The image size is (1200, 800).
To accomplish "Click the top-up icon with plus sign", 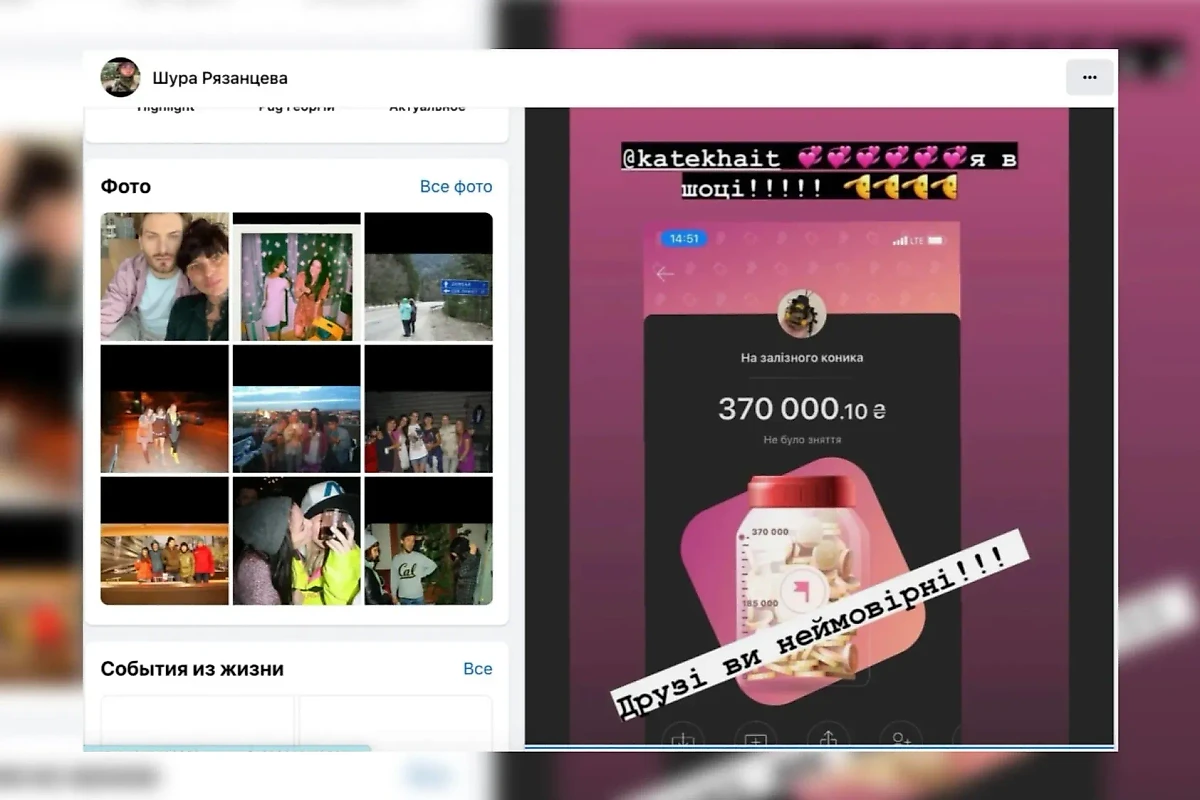I will 755,738.
